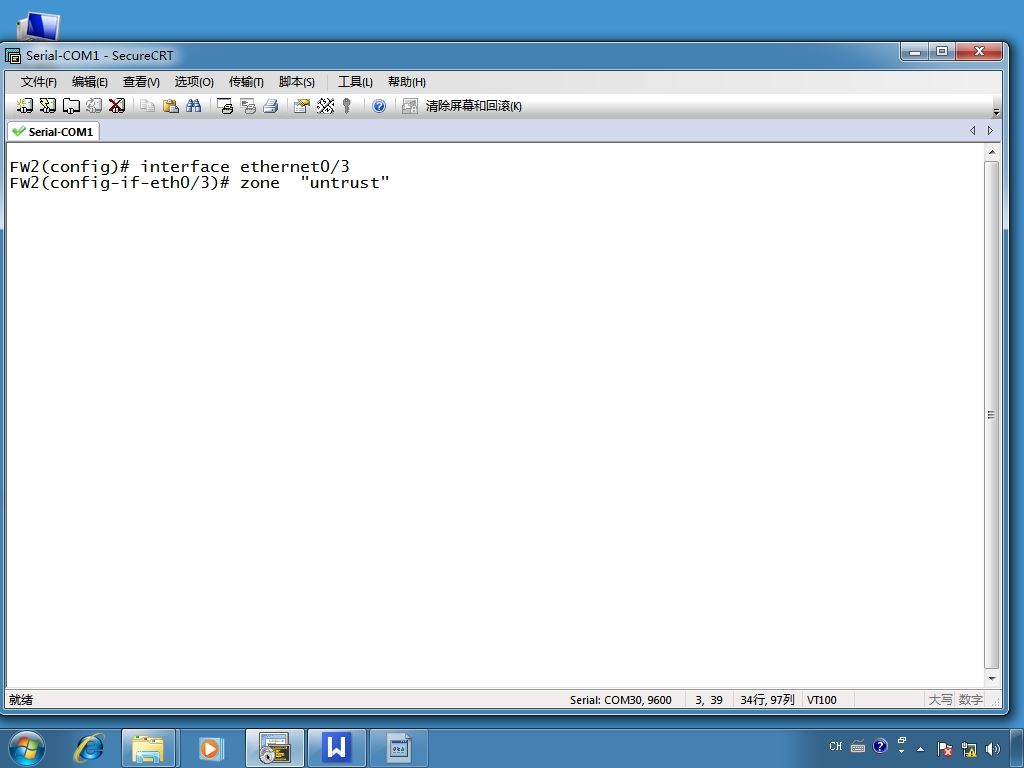The width and height of the screenshot is (1024, 768).
Task: Open the Windows Start button
Action: [x=27, y=748]
